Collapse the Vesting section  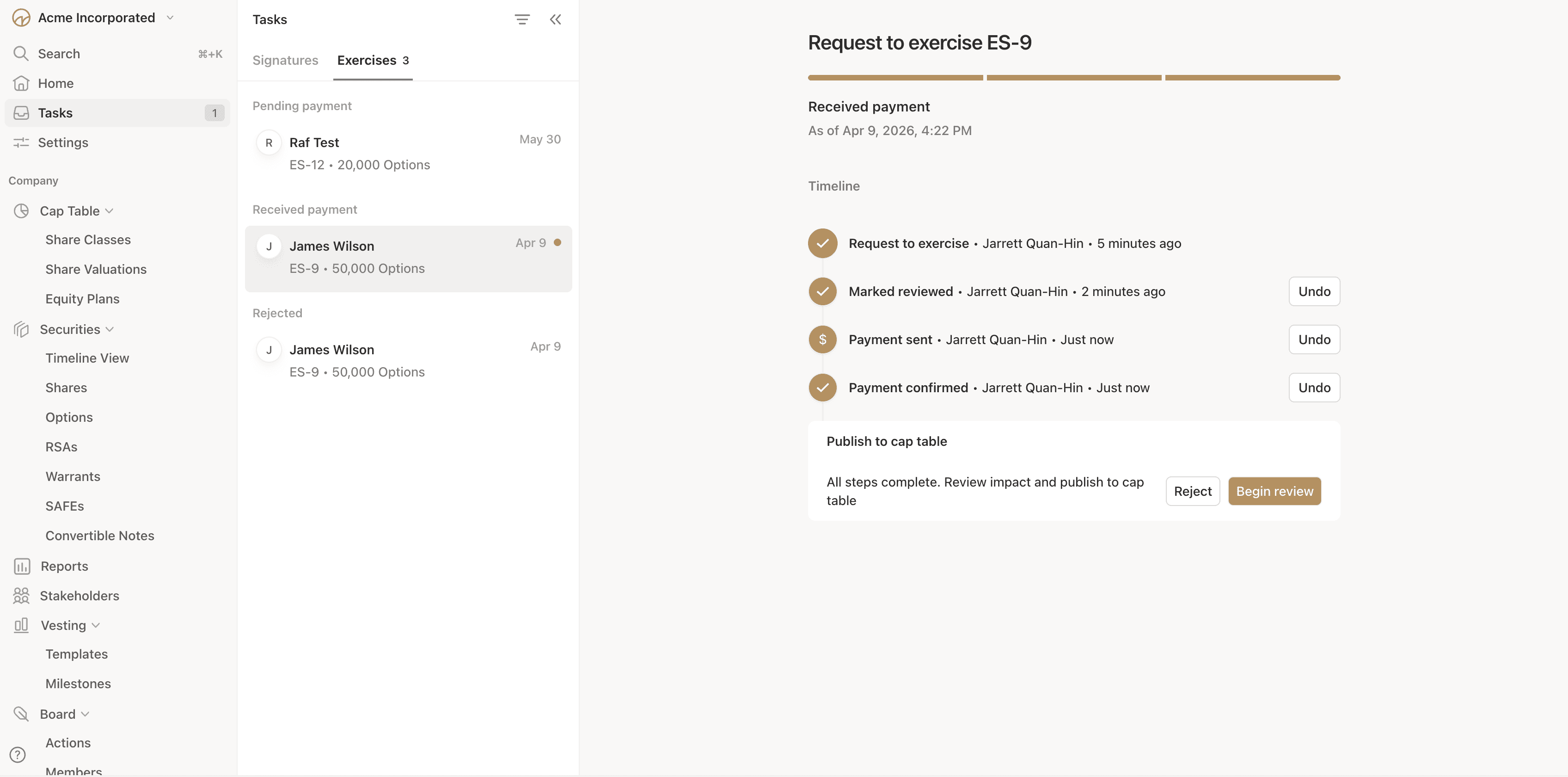[96, 625]
